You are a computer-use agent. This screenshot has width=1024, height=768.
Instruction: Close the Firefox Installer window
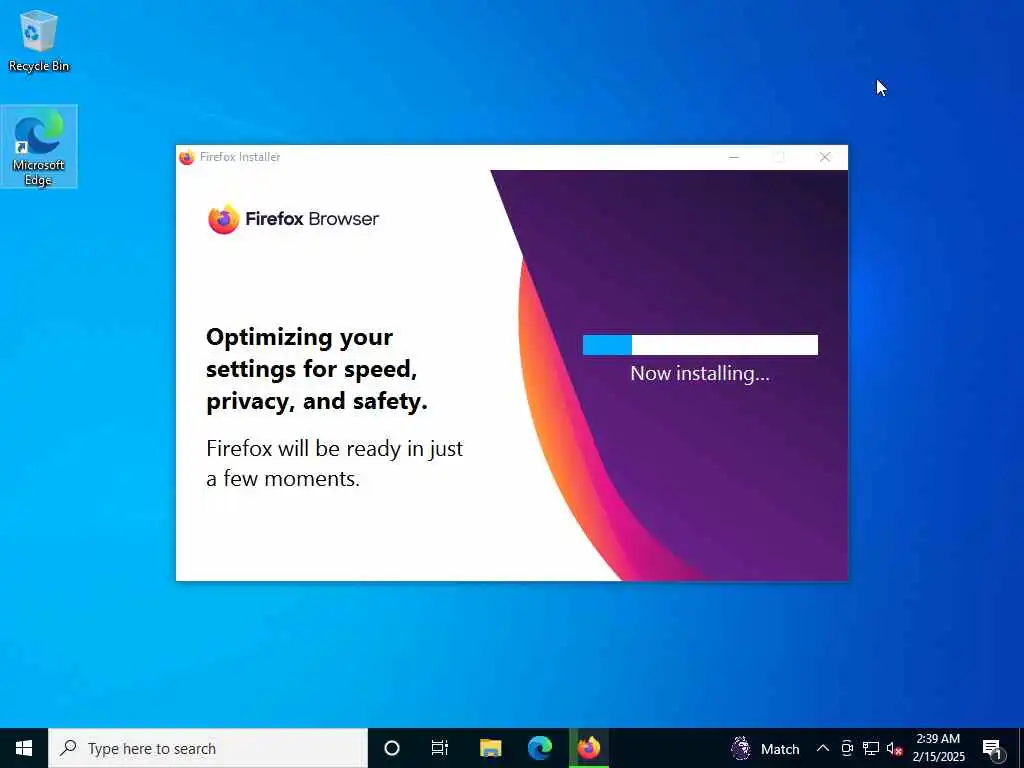pyautogui.click(x=825, y=157)
